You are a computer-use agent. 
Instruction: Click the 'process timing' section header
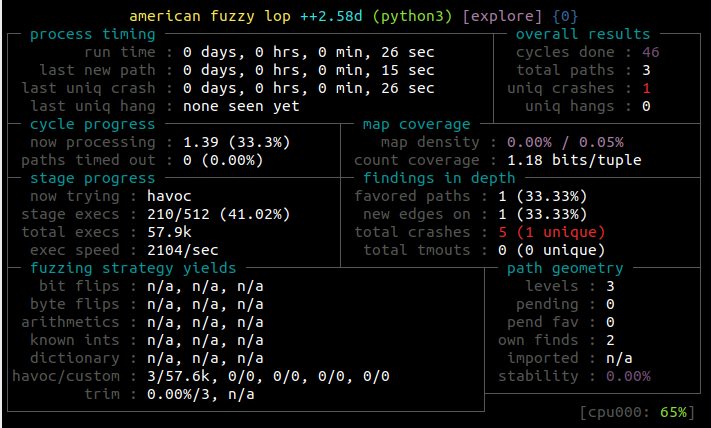coord(93,34)
